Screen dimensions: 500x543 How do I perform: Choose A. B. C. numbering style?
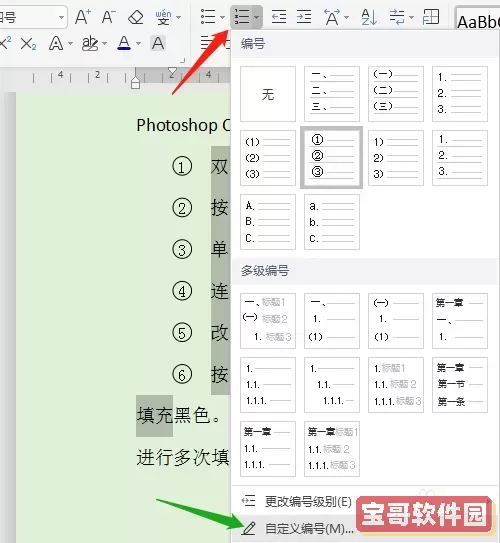(x=268, y=222)
